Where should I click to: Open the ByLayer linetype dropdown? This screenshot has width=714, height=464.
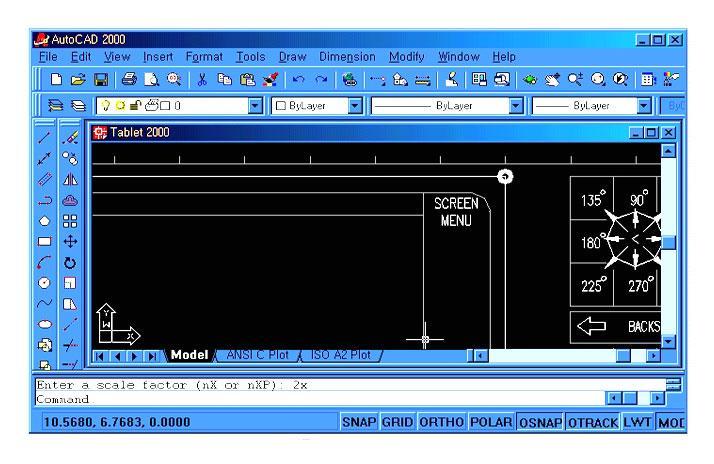(x=516, y=104)
